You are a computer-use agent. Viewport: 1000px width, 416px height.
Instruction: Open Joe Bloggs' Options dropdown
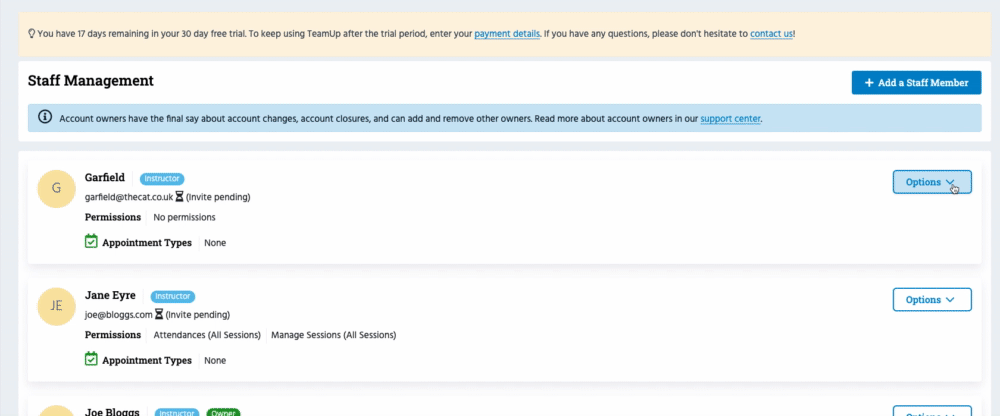(x=931, y=412)
